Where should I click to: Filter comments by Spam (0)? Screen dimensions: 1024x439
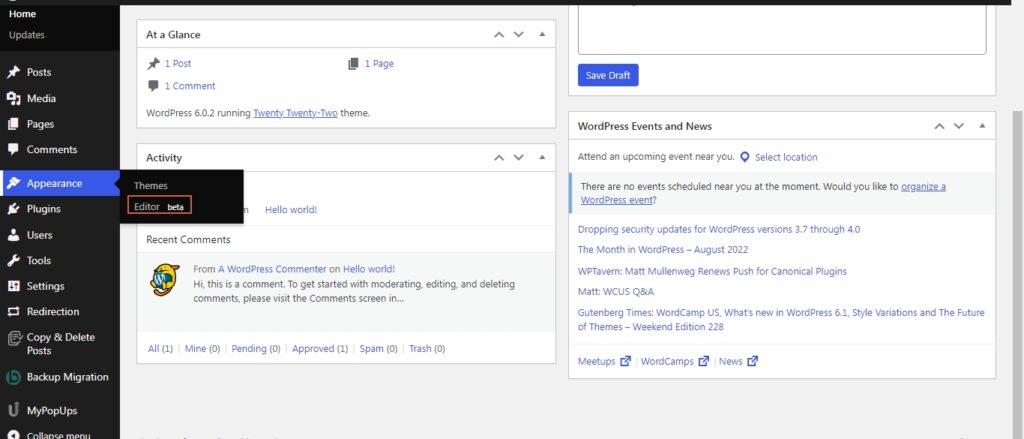click(x=379, y=349)
